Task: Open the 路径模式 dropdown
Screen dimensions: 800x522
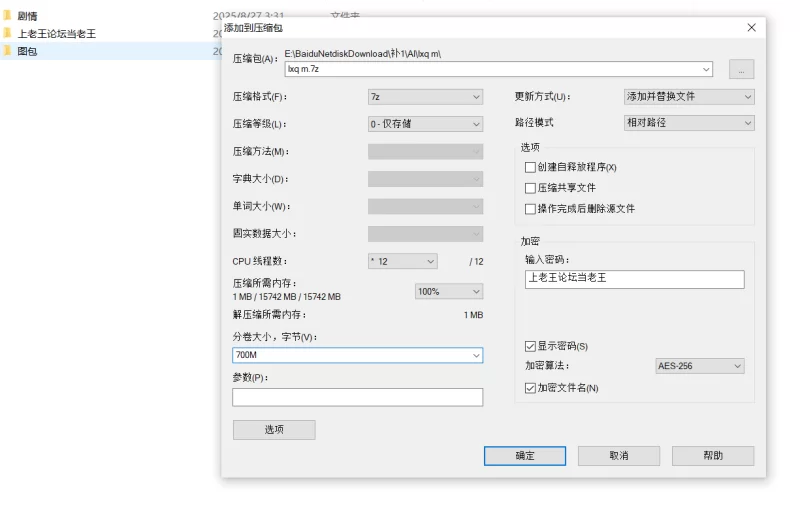Action: pyautogui.click(x=689, y=123)
